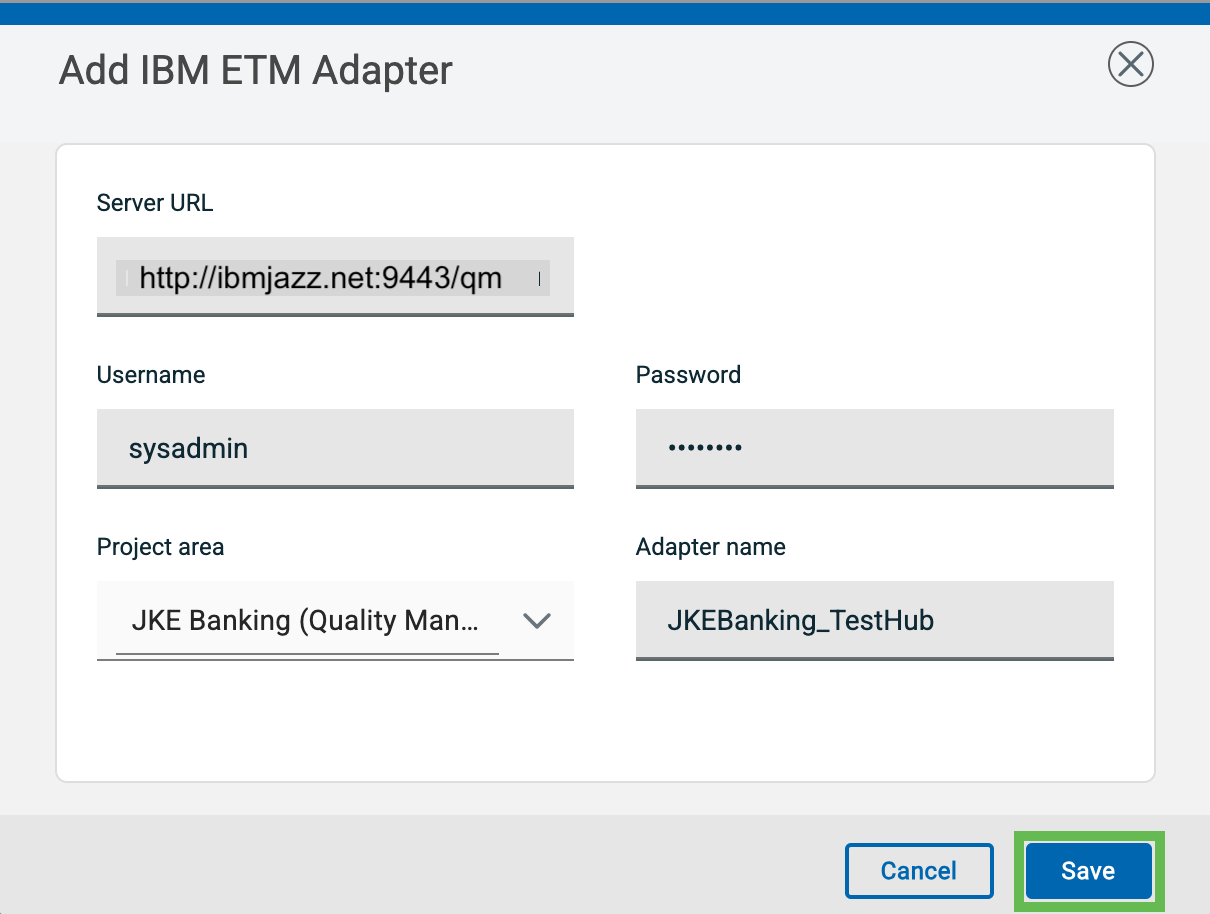The height and width of the screenshot is (914, 1210).
Task: Click the Password label text
Action: coord(688,375)
